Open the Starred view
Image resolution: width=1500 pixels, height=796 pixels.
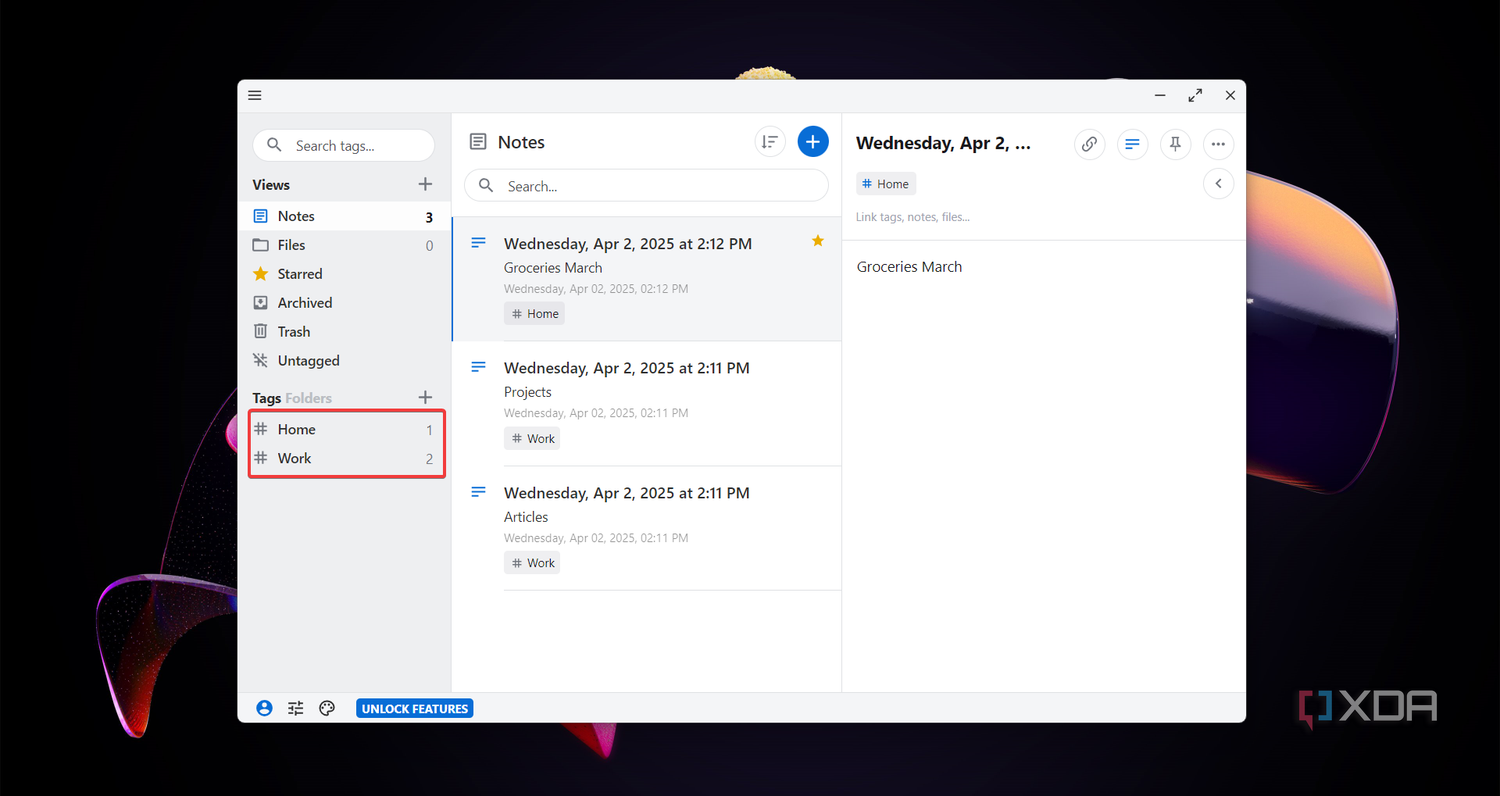344,274
